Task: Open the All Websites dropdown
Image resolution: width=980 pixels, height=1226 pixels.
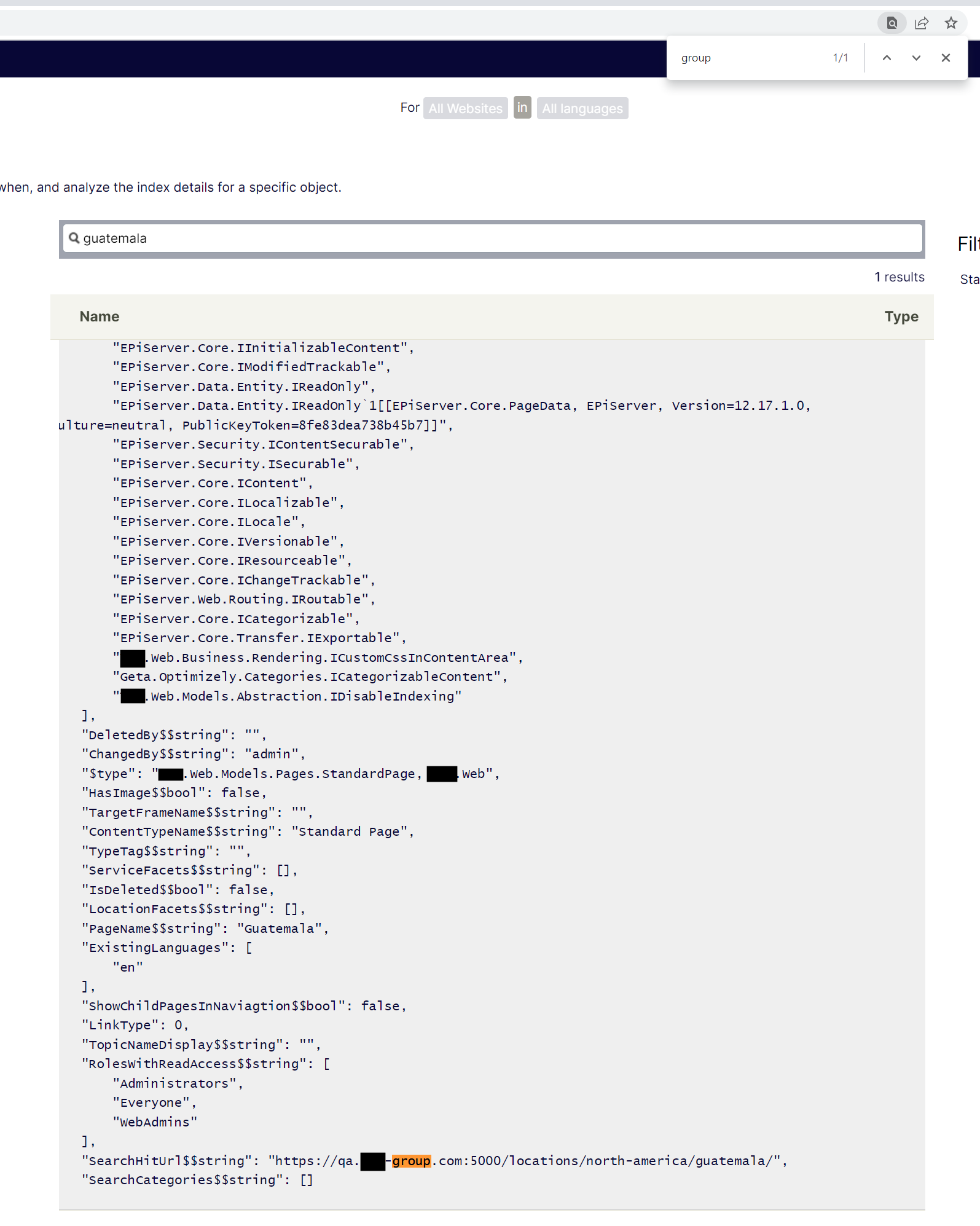Action: click(x=465, y=108)
